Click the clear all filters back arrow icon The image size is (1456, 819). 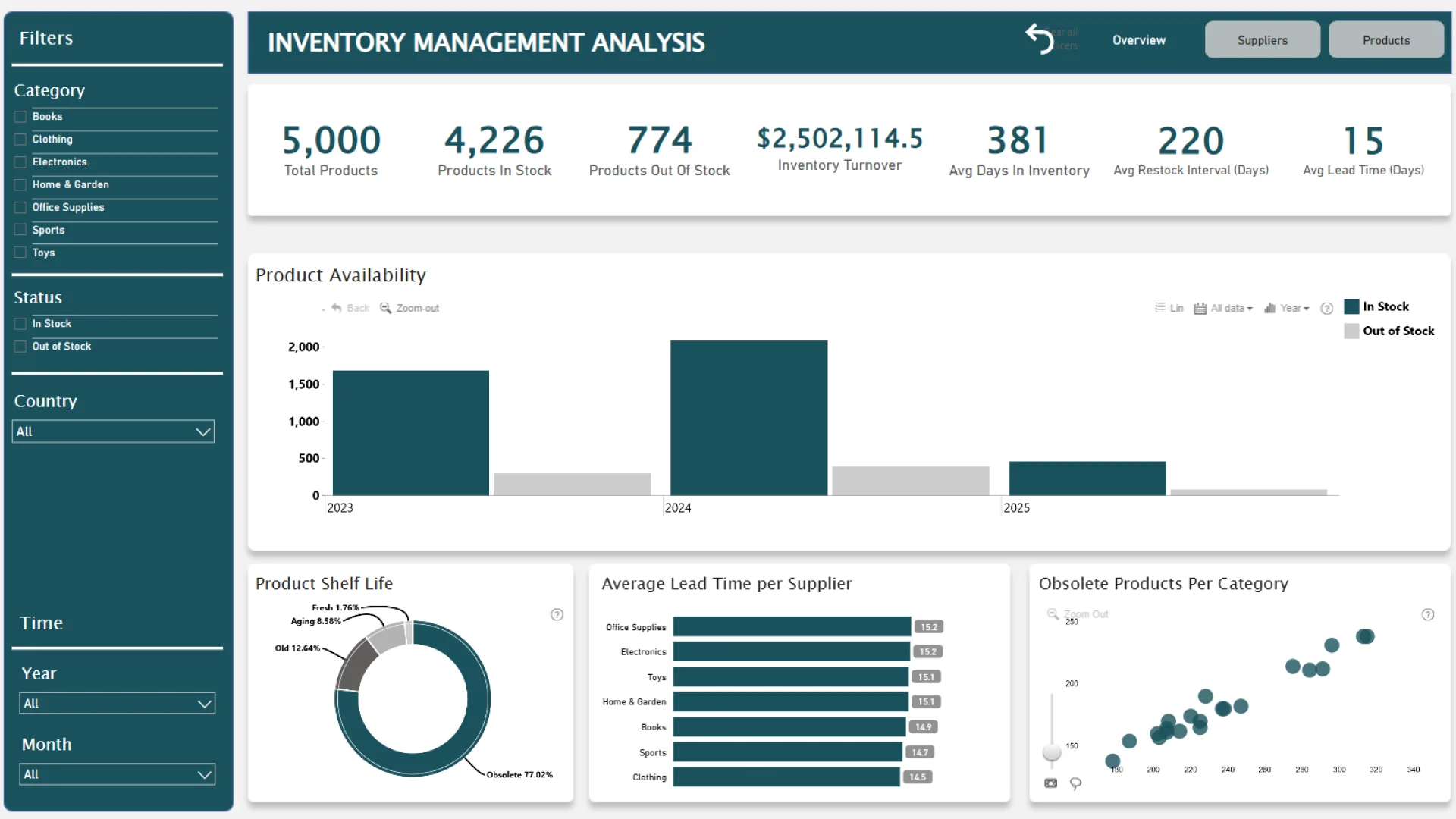[x=1040, y=39]
